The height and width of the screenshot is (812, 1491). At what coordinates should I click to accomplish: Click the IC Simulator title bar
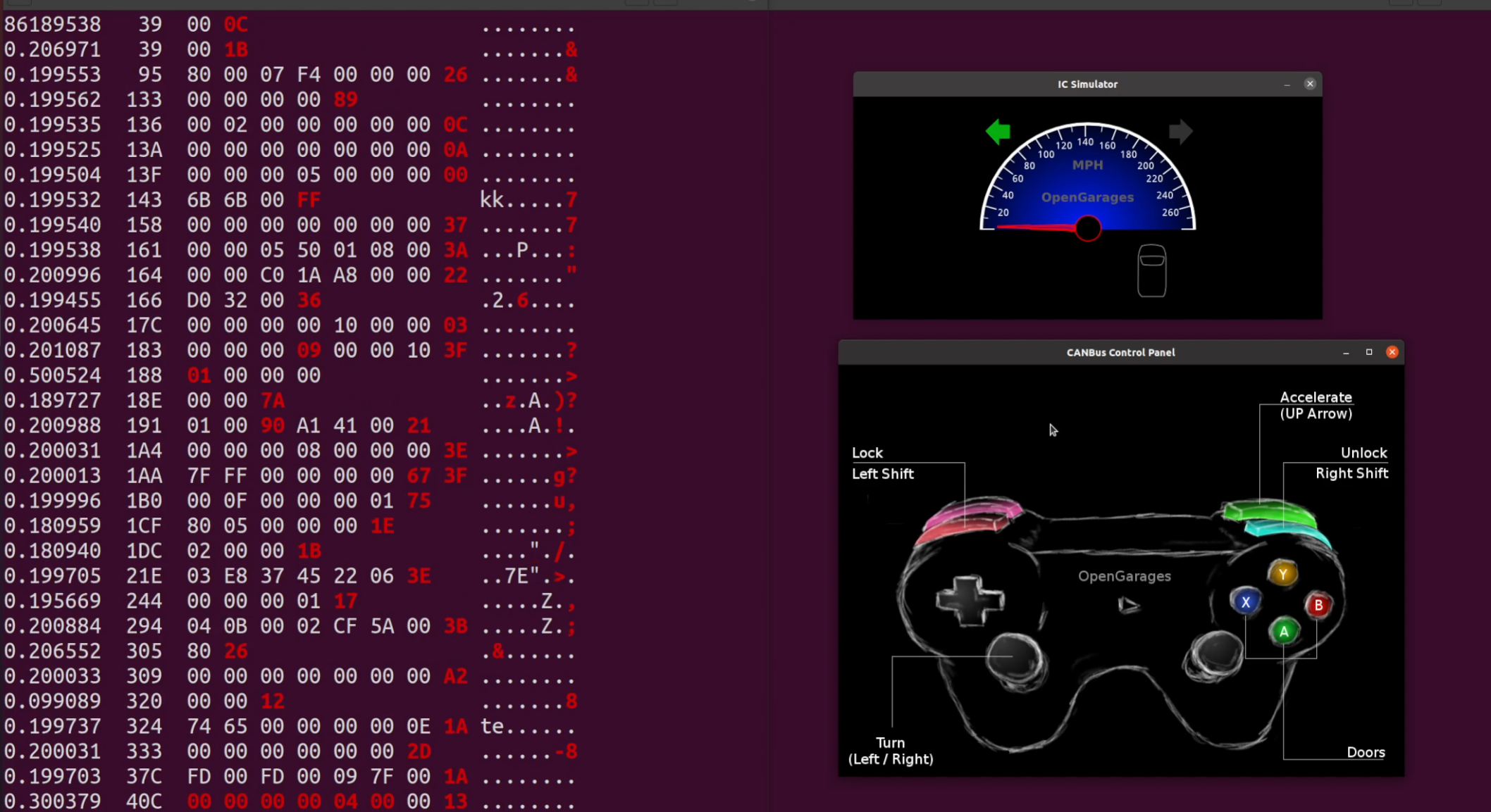(x=1087, y=84)
